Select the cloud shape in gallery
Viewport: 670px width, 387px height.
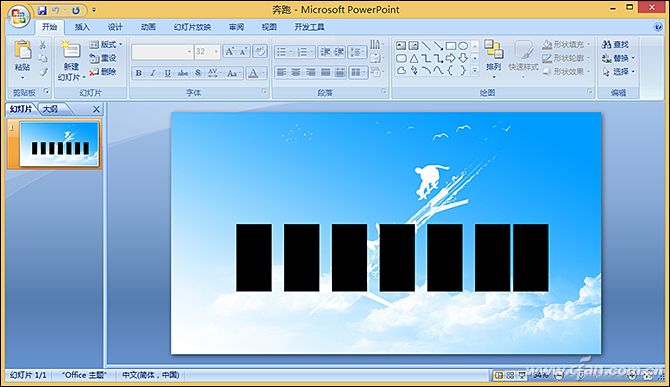coord(401,71)
